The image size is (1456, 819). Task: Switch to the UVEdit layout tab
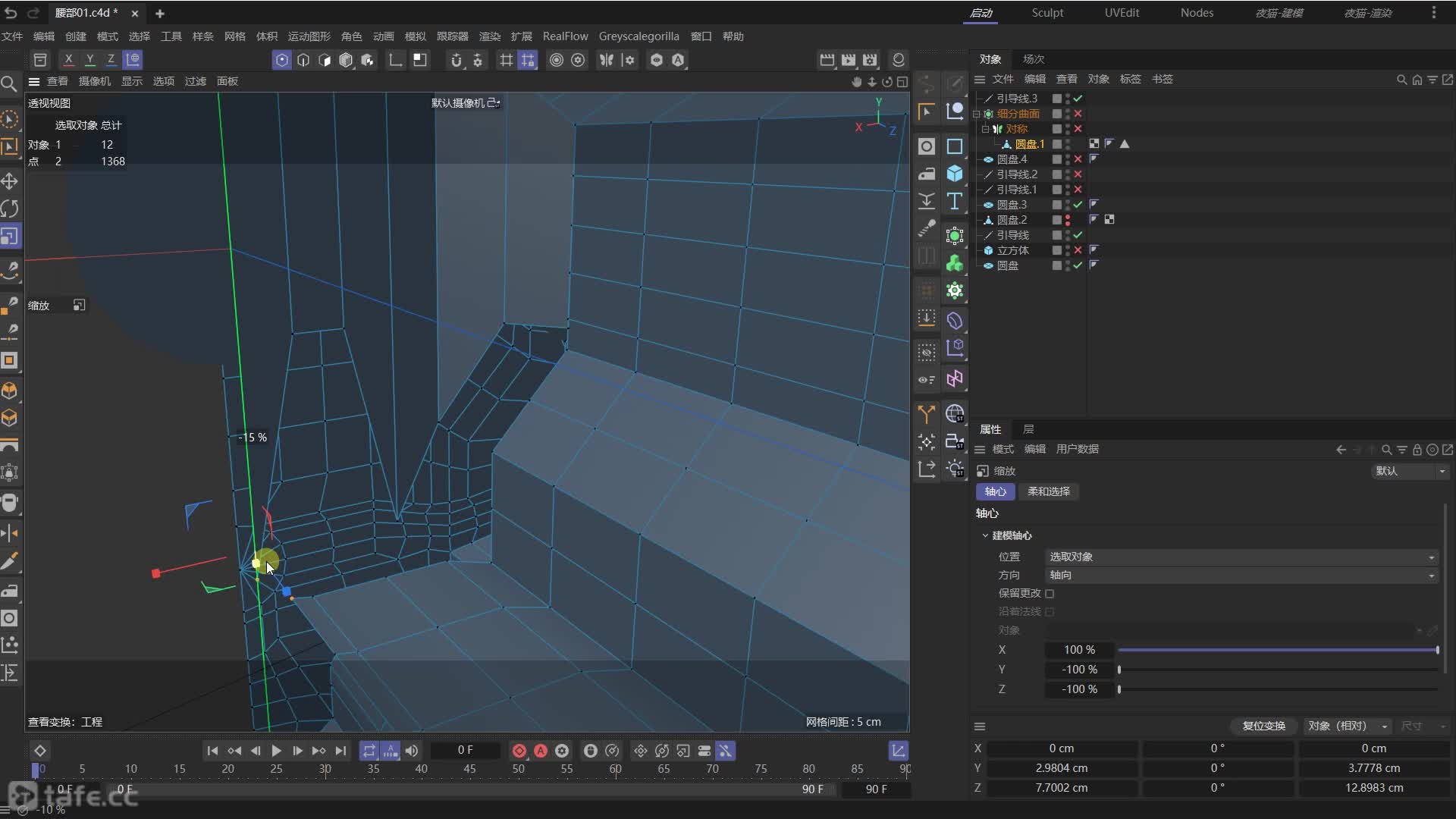(1122, 13)
